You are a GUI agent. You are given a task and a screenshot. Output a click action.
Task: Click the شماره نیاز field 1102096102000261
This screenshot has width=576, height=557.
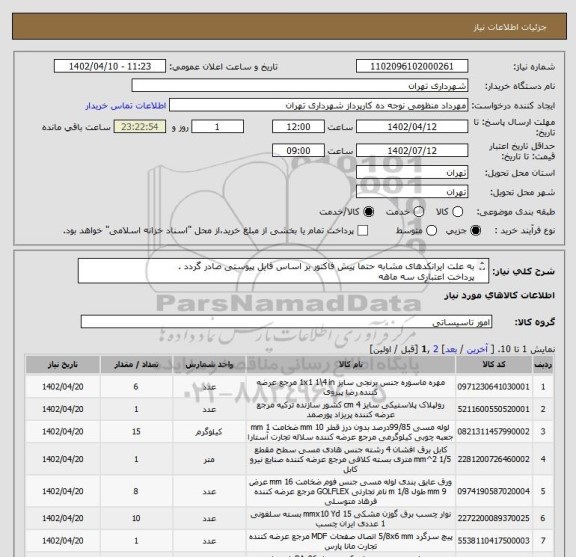coord(412,66)
